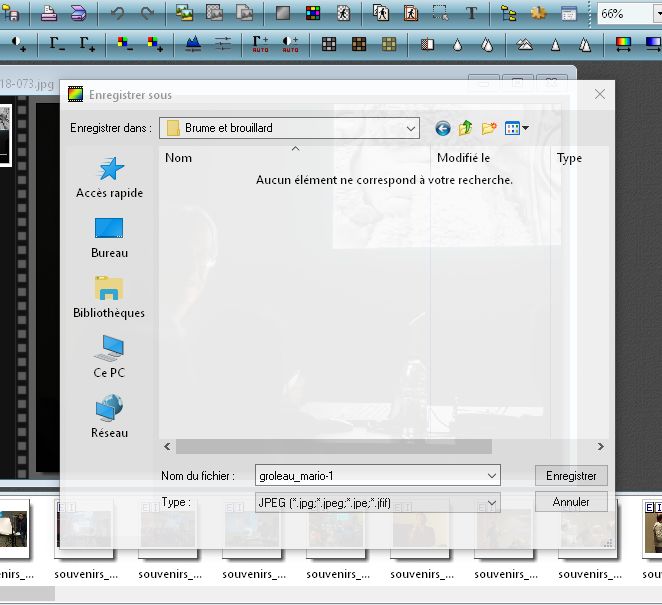Select Ce PC in the sidebar

109,358
